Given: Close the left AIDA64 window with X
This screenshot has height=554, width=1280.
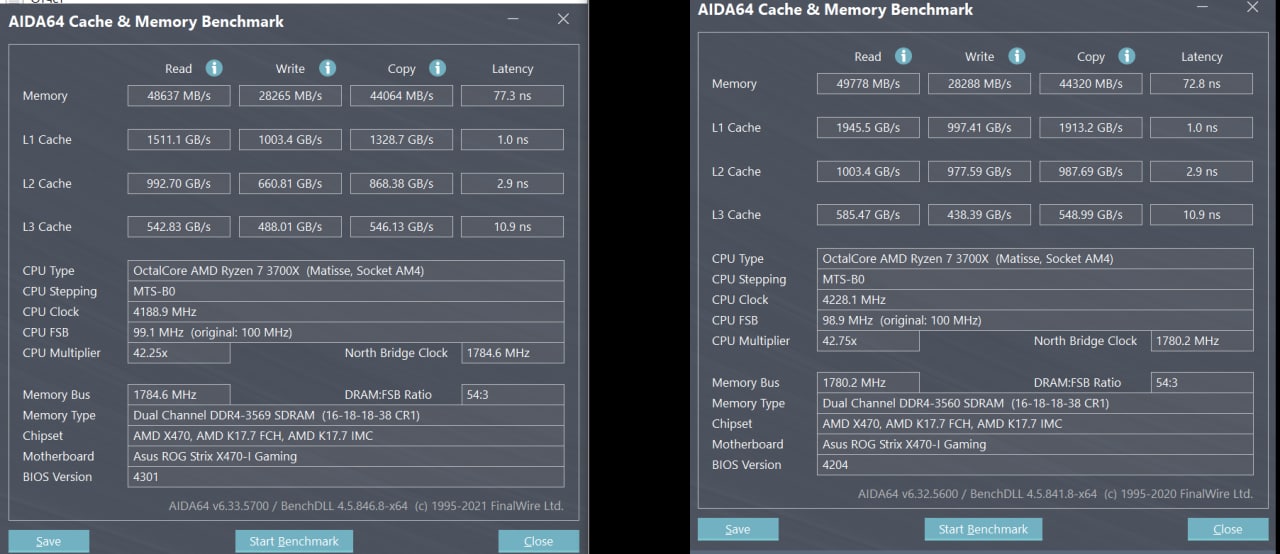Looking at the screenshot, I should (x=563, y=19).
